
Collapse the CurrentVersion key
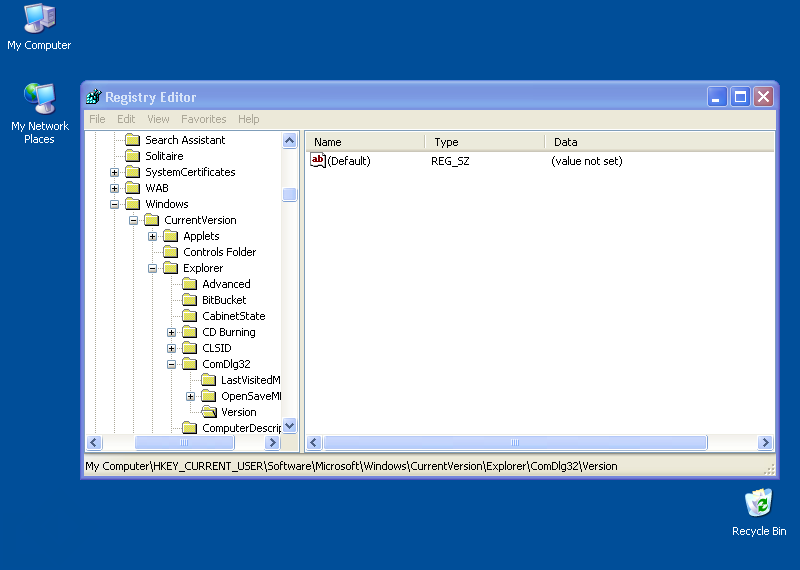(133, 220)
